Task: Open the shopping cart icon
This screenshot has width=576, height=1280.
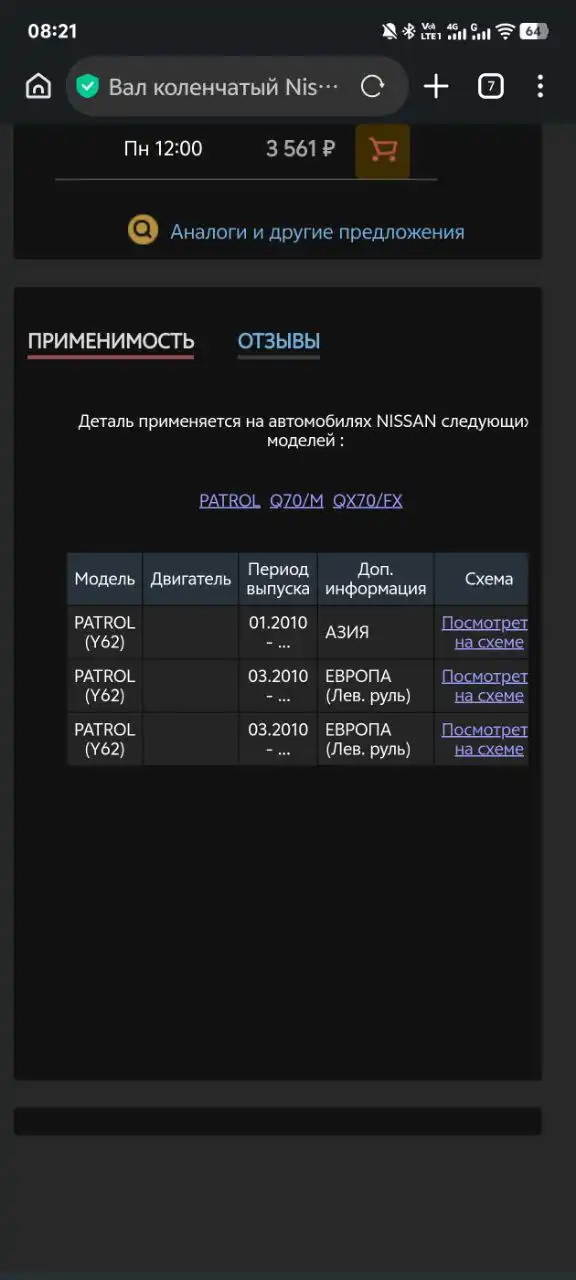Action: [x=383, y=150]
